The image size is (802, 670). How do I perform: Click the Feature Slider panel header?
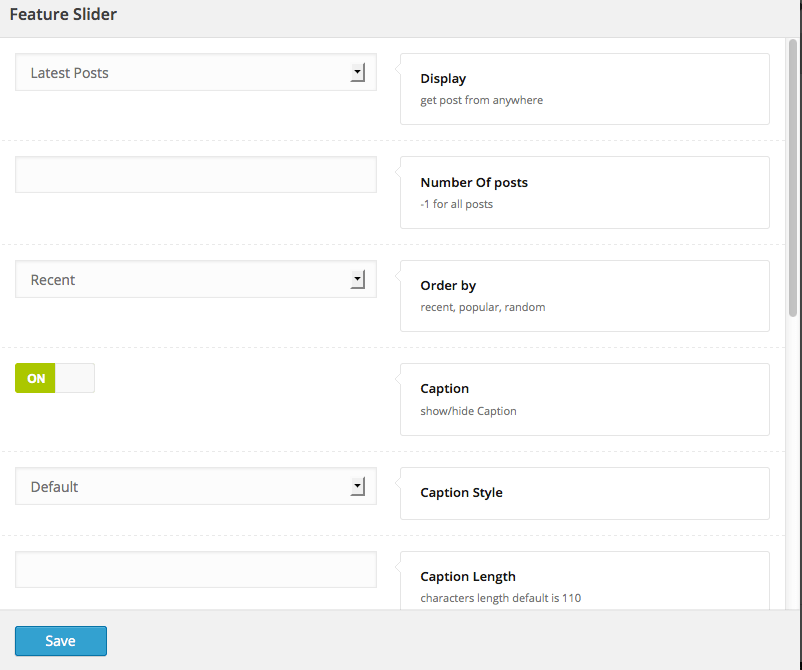click(x=63, y=15)
